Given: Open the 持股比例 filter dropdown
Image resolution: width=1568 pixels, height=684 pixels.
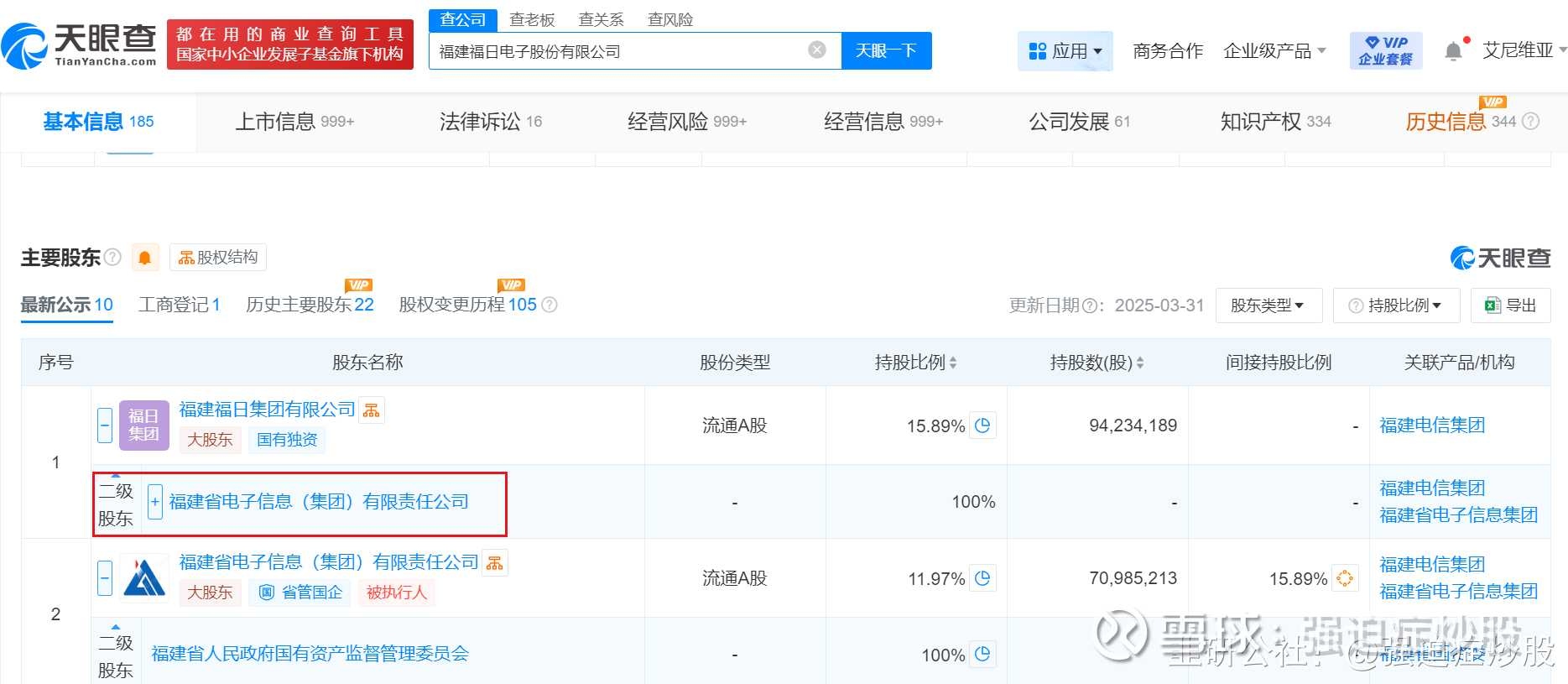Looking at the screenshot, I should pos(1396,305).
